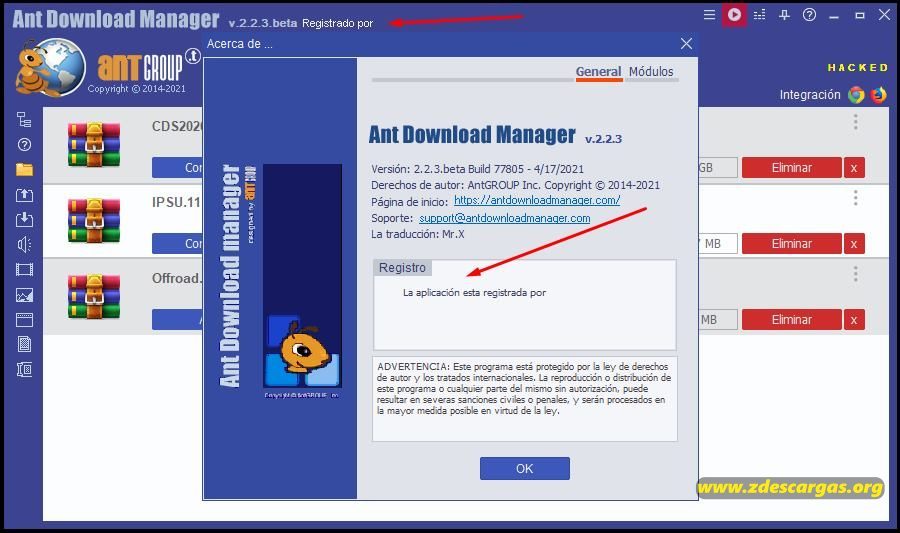Click red x button on second row
The width and height of the screenshot is (900, 533).
[x=854, y=243]
